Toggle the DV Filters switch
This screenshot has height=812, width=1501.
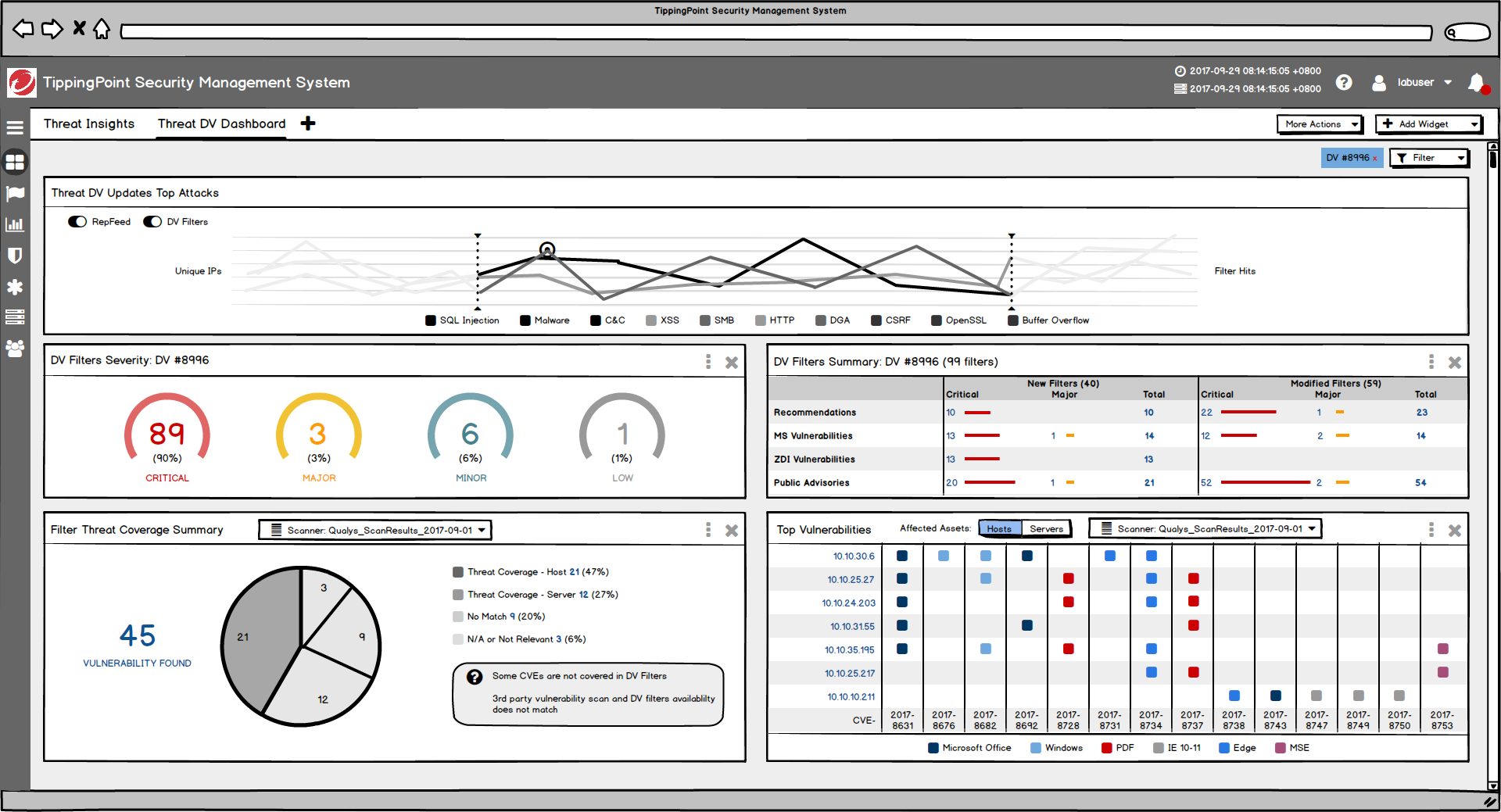tap(152, 222)
